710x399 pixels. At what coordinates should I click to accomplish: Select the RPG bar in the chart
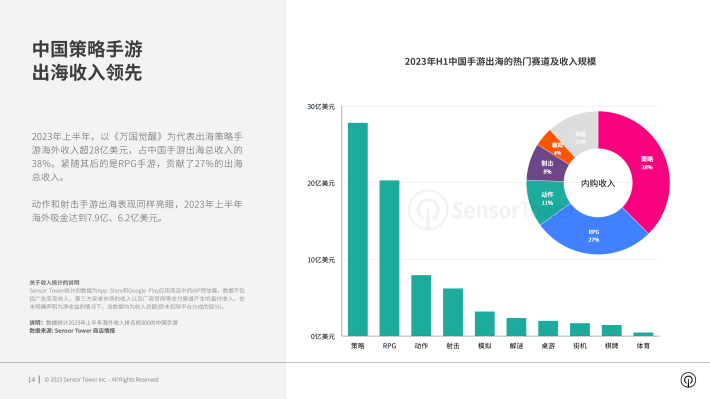(x=389, y=258)
